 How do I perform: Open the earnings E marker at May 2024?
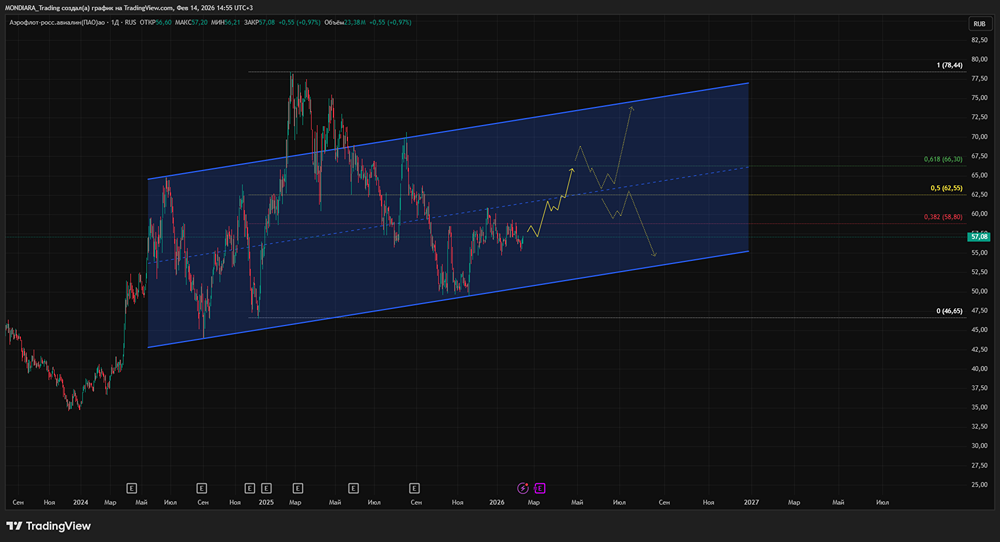[x=131, y=488]
